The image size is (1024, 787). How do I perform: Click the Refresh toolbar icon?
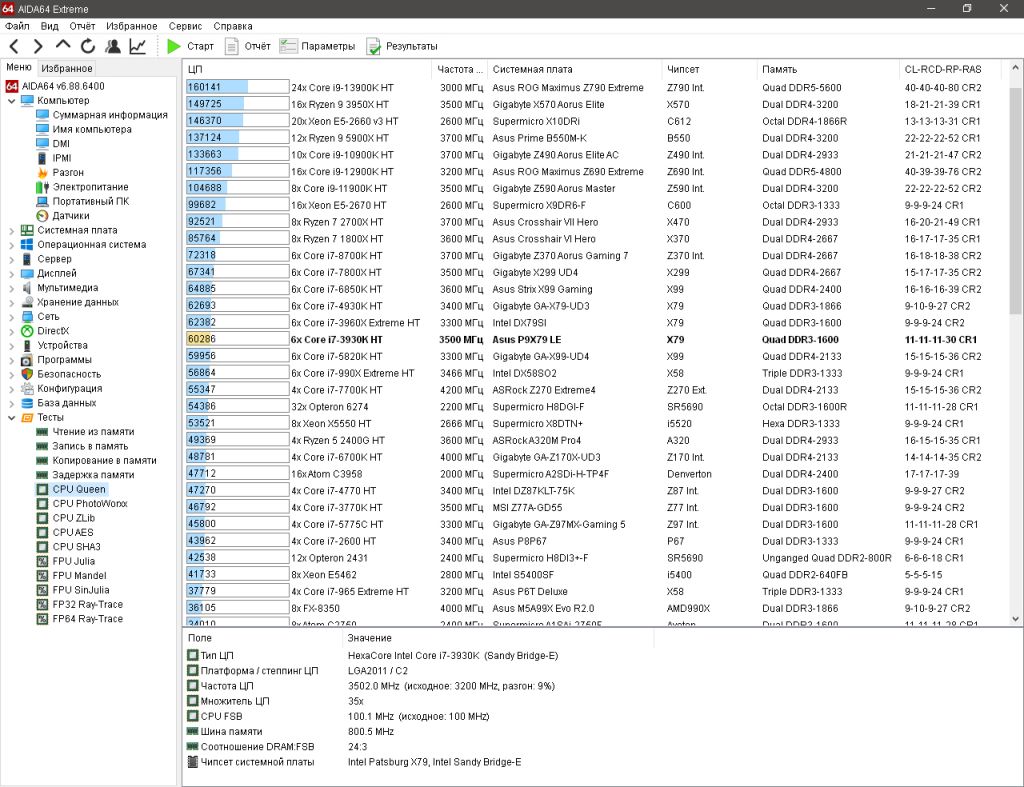pos(88,46)
